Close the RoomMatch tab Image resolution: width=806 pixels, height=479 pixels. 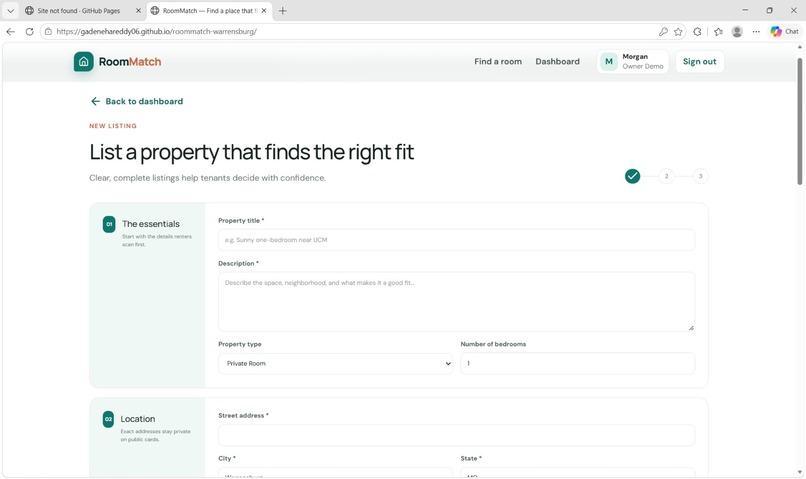coord(264,10)
